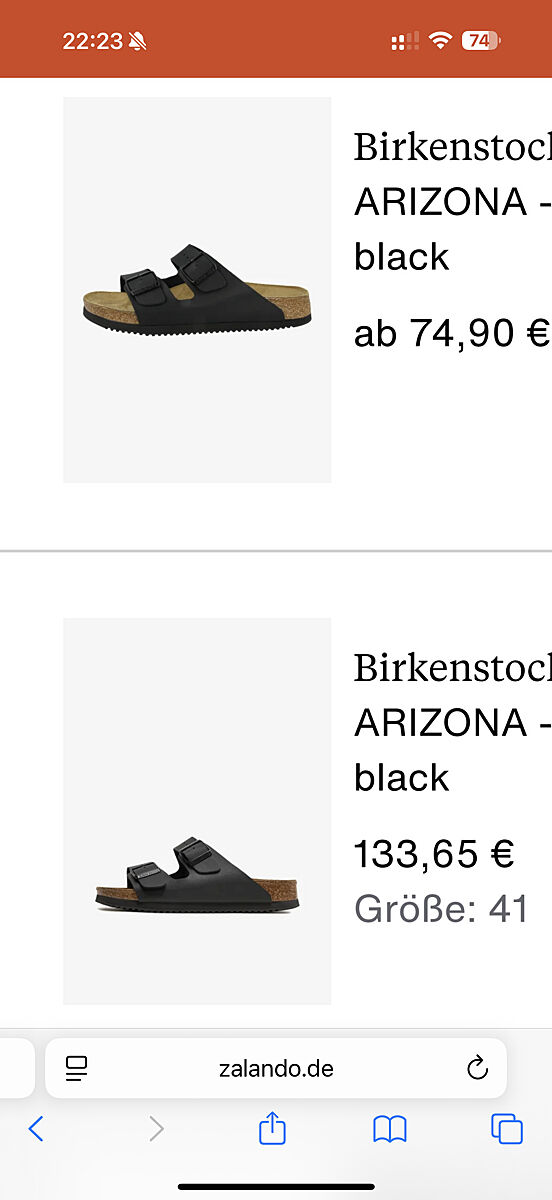This screenshot has width=552, height=1200.
Task: Switch to the adjacent tab at left edge
Action: [x=17, y=1068]
